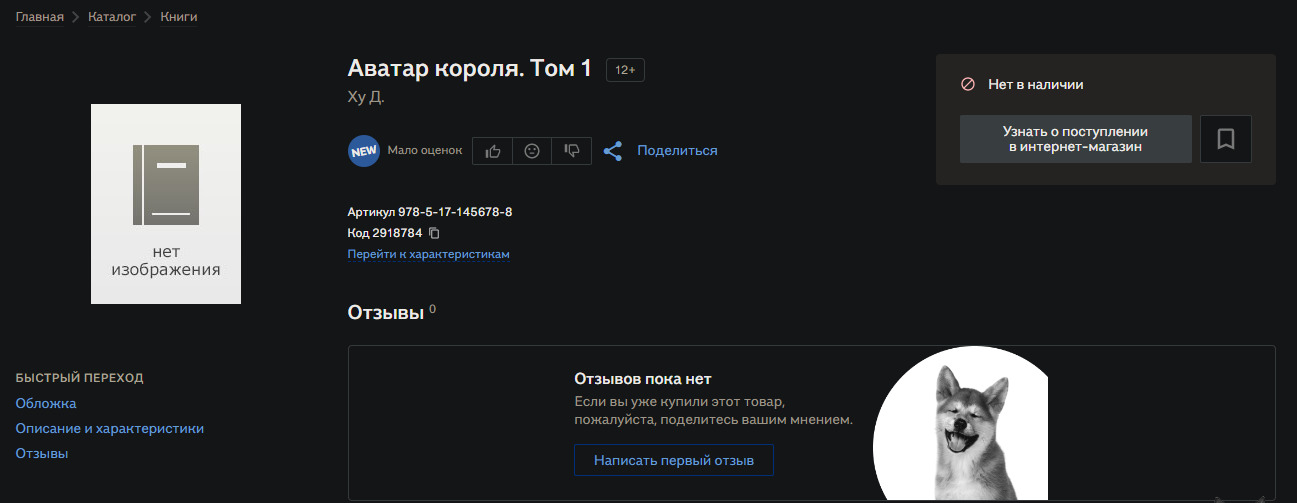Screen dimensions: 1297x503
Task: Add the book to bookmarks
Action: [1225, 139]
